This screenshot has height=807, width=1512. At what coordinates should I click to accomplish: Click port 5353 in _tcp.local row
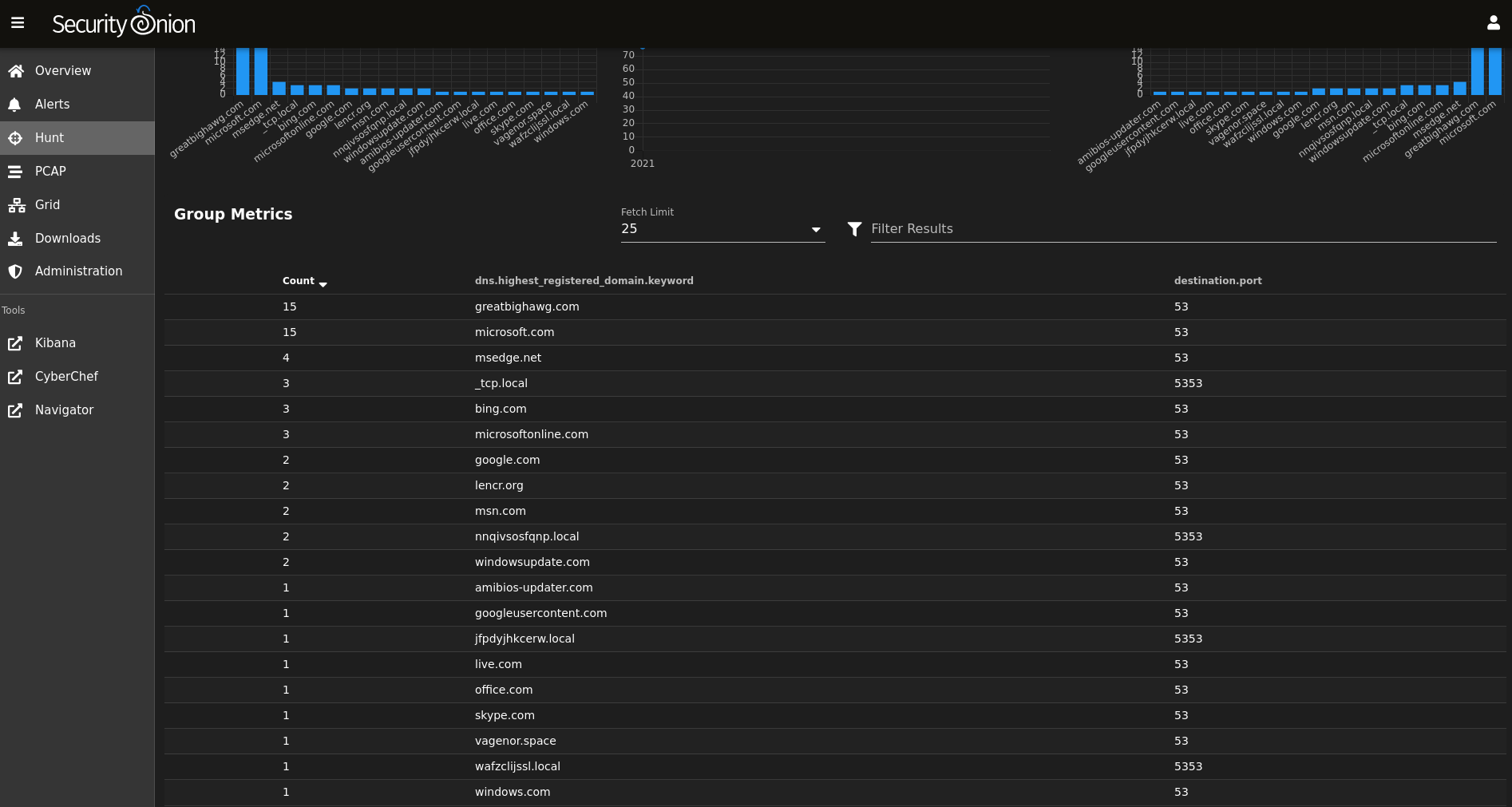pos(1188,383)
